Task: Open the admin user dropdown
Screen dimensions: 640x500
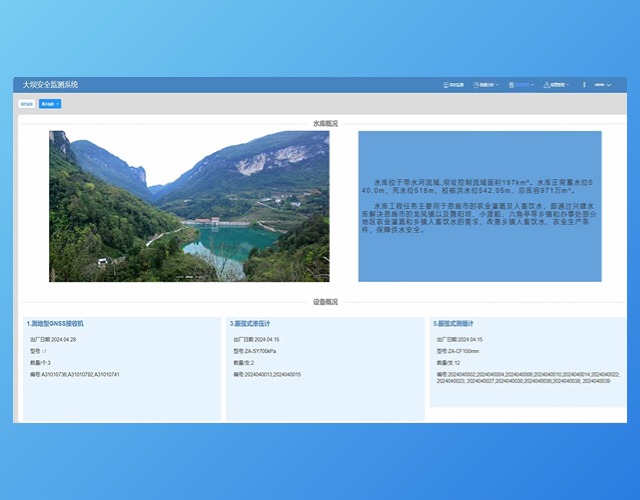Action: (603, 85)
